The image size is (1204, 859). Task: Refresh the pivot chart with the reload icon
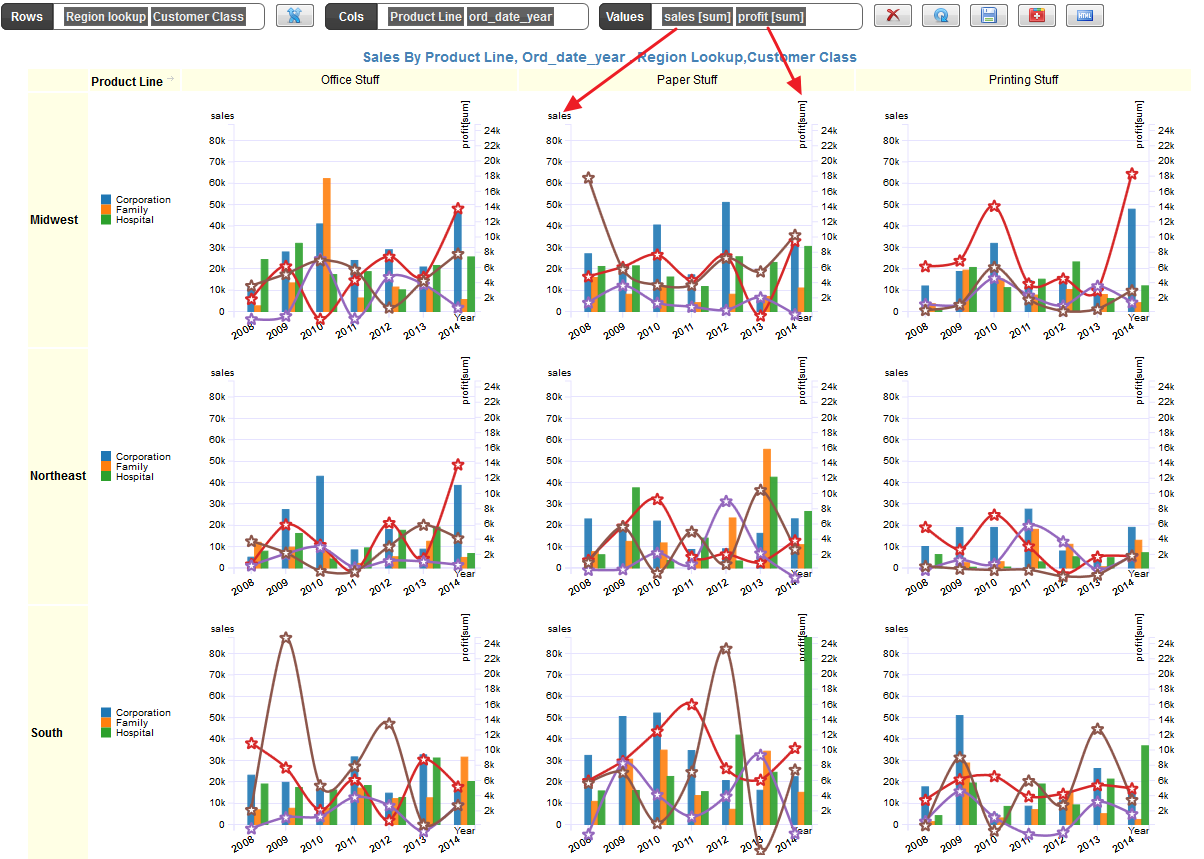click(940, 16)
